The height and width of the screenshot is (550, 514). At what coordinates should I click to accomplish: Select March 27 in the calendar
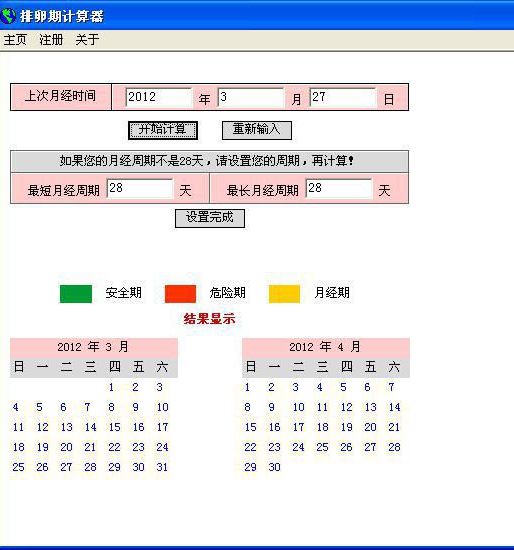point(66,467)
